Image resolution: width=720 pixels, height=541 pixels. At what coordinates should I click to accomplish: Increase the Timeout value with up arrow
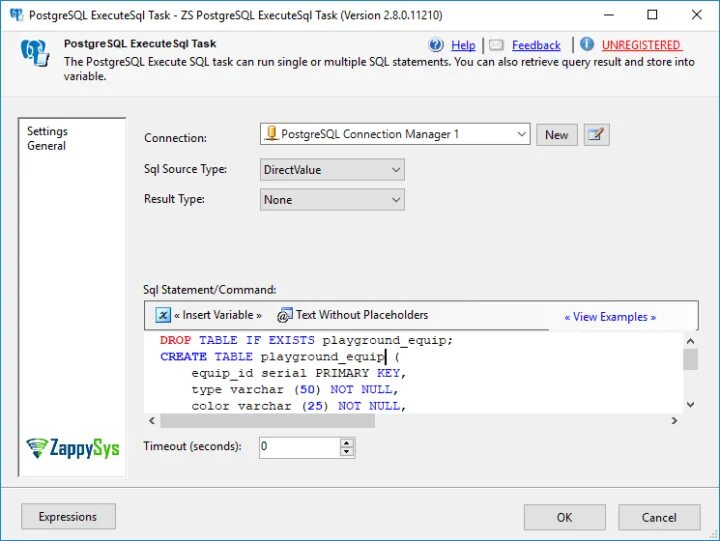pyautogui.click(x=347, y=443)
